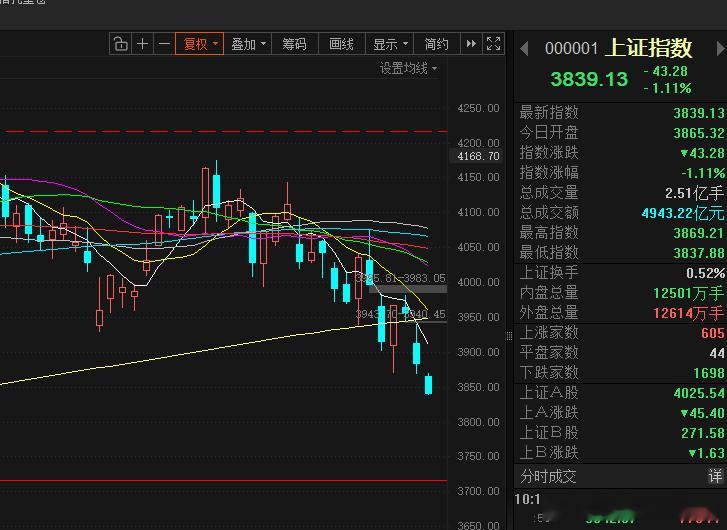
Task: Open the 复权 dropdown
Action: coord(200,44)
